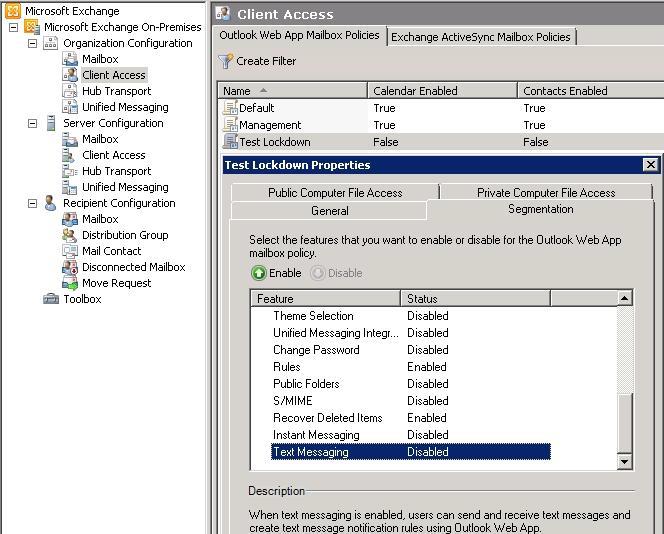Select the Text Messaging feature row
The height and width of the screenshot is (534, 664).
[411, 452]
